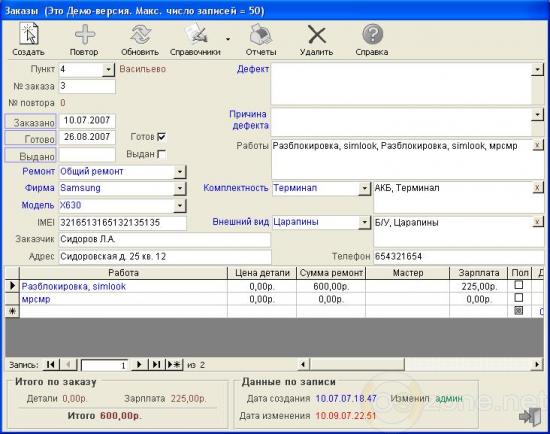The width and height of the screenshot is (550, 434).
Task: Tick the Пол checkbox for Разблокировка row
Action: 518,285
